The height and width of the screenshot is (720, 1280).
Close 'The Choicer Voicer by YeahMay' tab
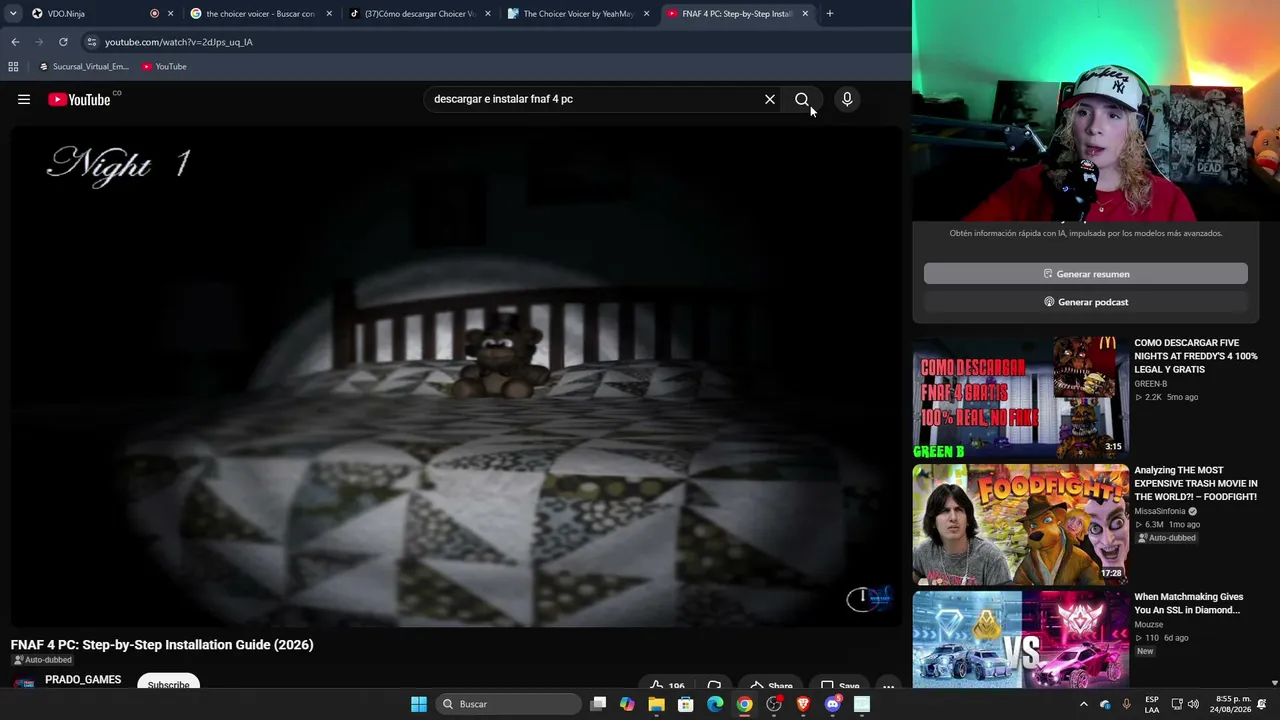point(646,14)
